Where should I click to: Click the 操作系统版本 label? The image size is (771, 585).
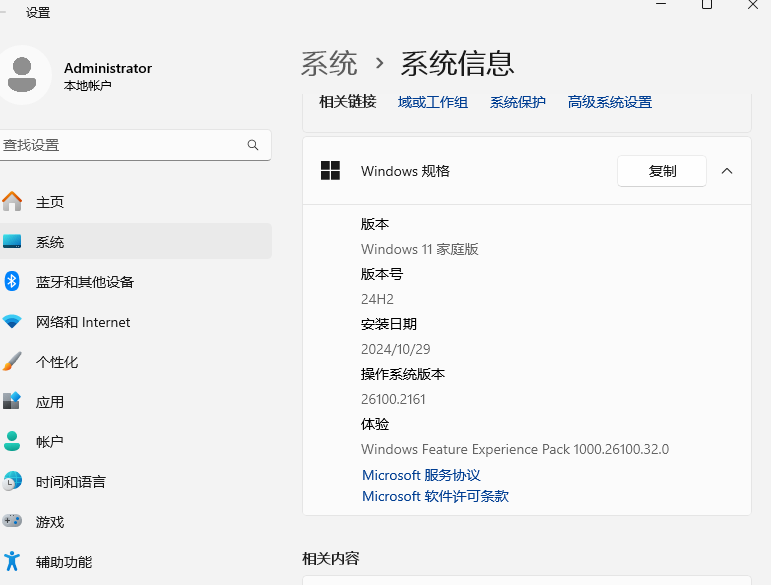click(403, 374)
